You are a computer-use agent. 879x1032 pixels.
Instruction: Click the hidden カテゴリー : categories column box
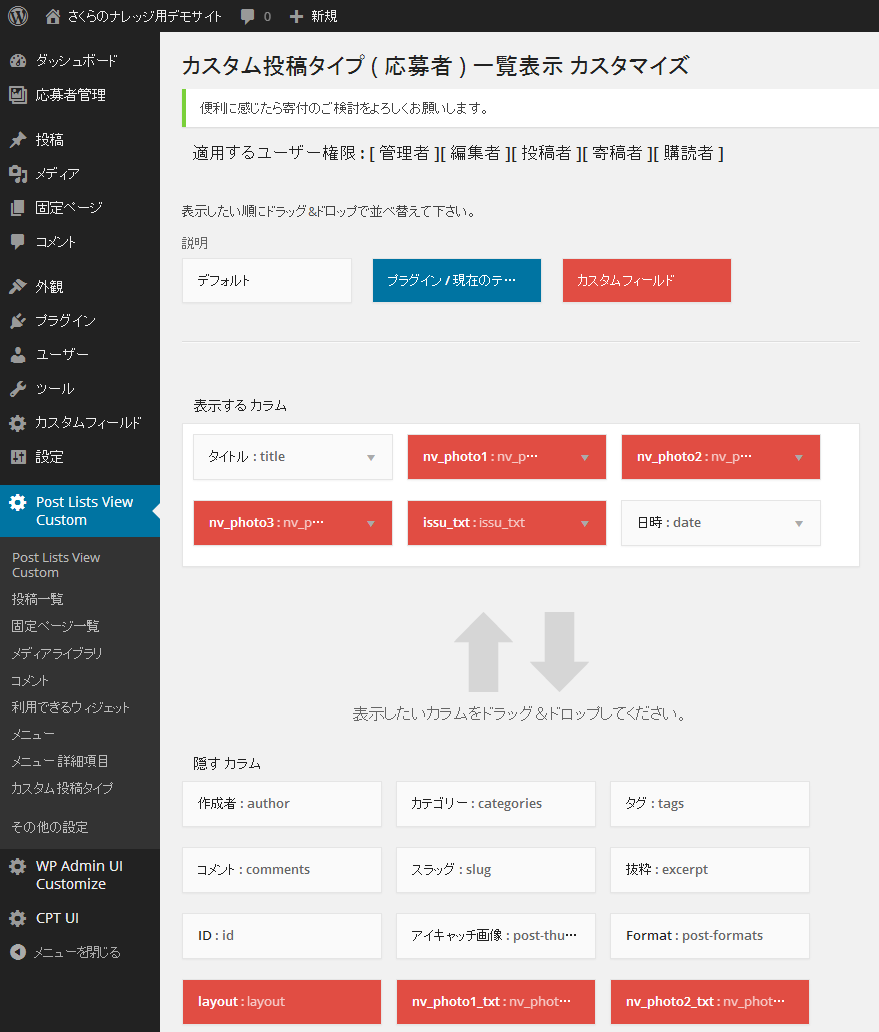(496, 804)
